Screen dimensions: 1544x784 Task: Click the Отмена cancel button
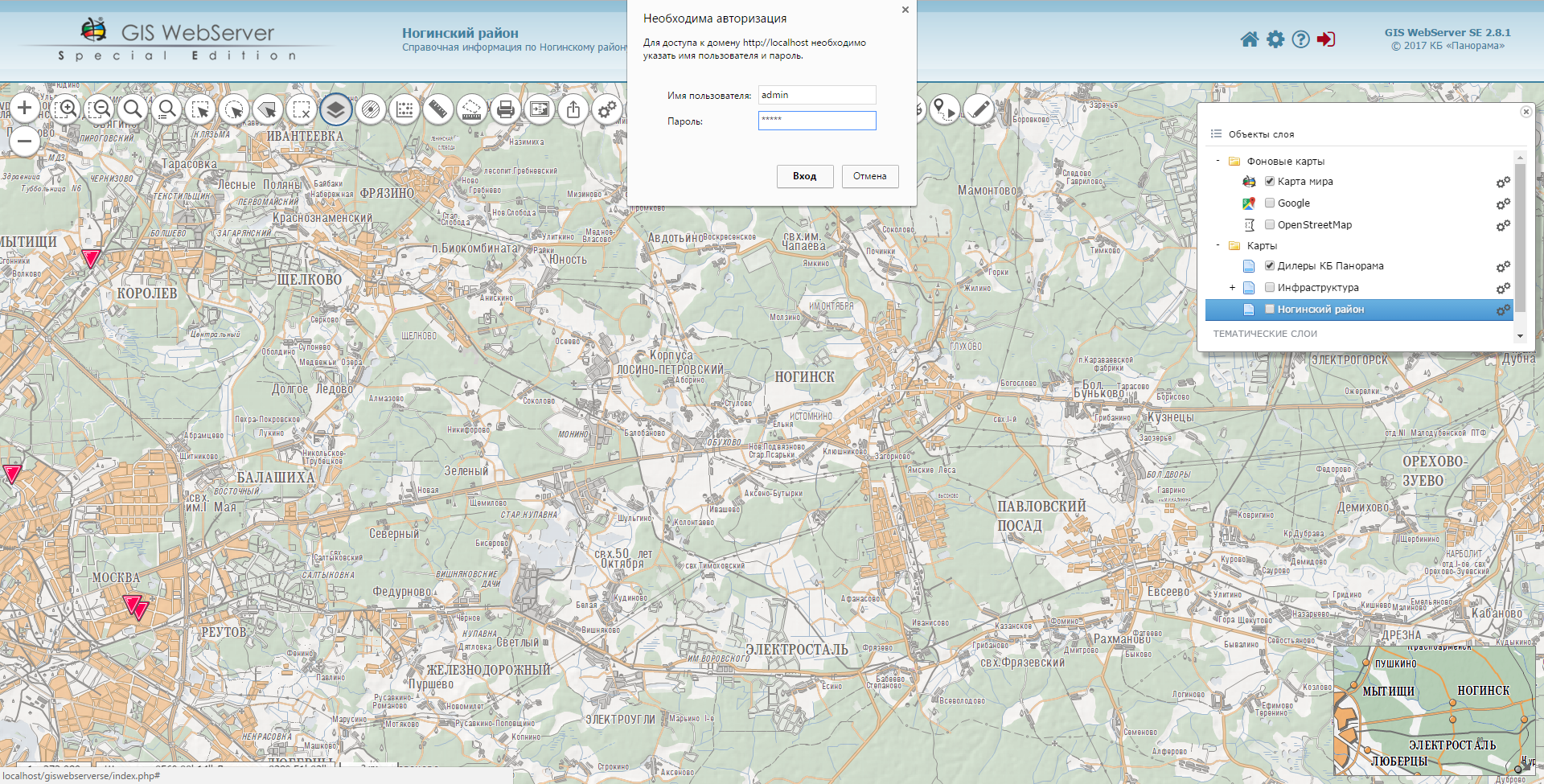click(x=869, y=176)
